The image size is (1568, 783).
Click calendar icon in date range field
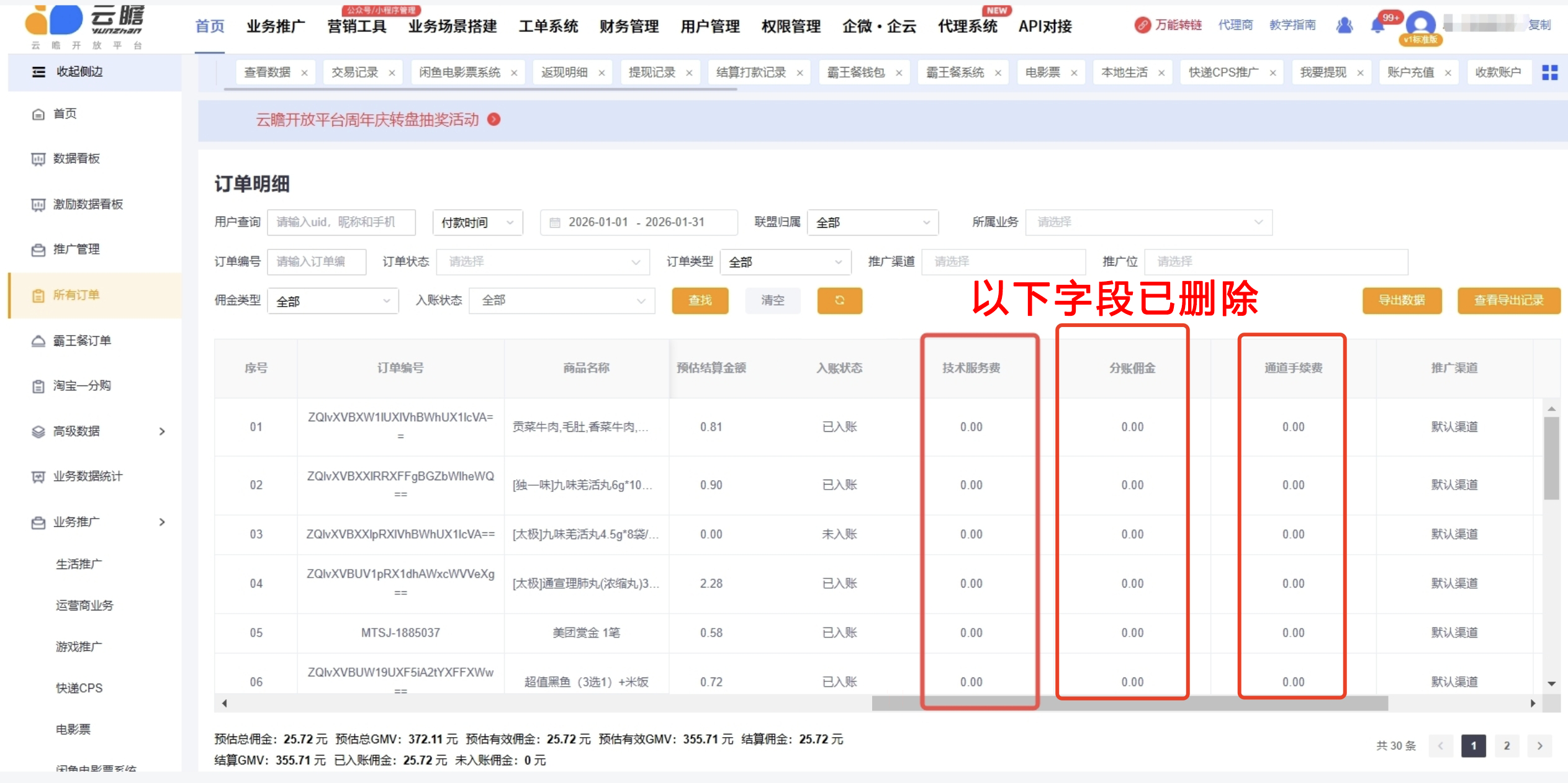(555, 223)
